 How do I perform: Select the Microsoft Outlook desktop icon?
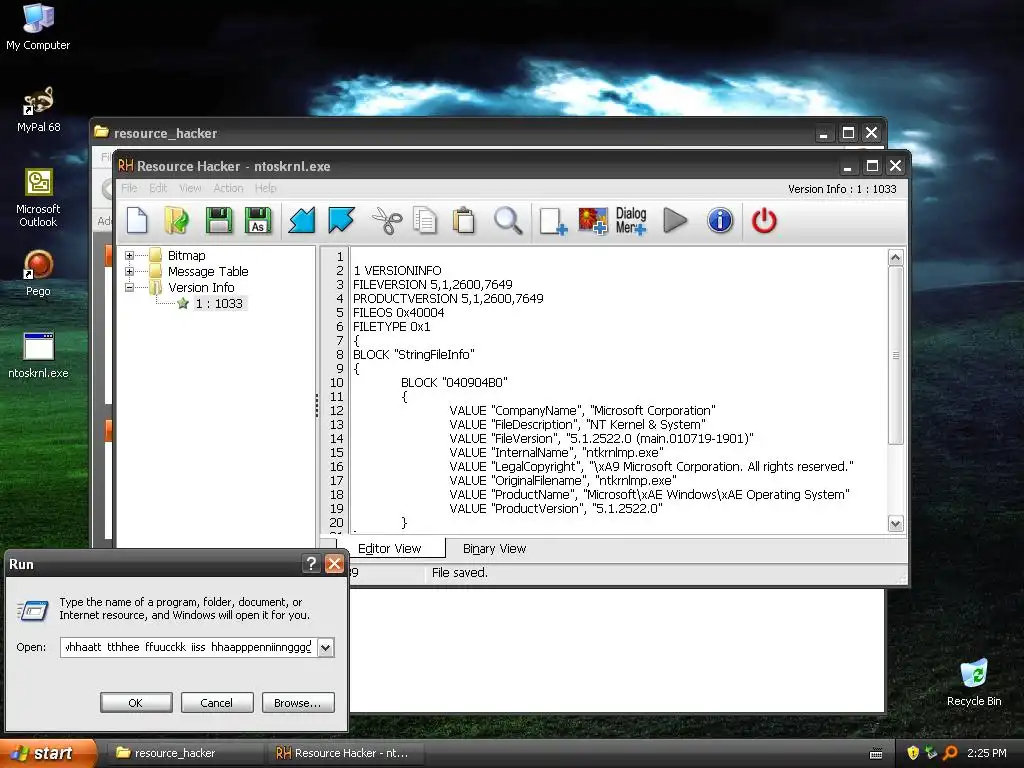[38, 198]
